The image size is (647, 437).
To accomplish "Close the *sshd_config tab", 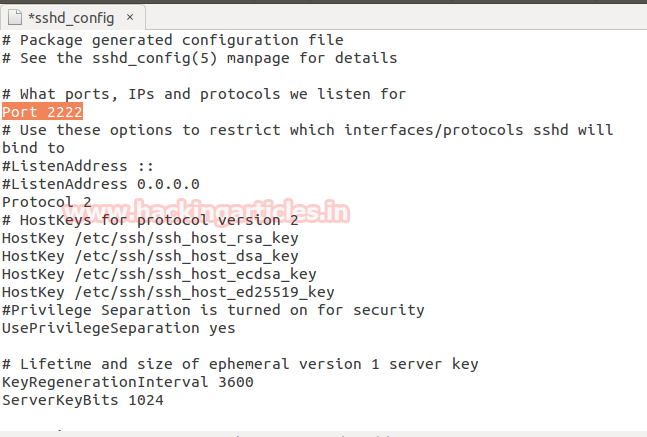I will point(130,16).
